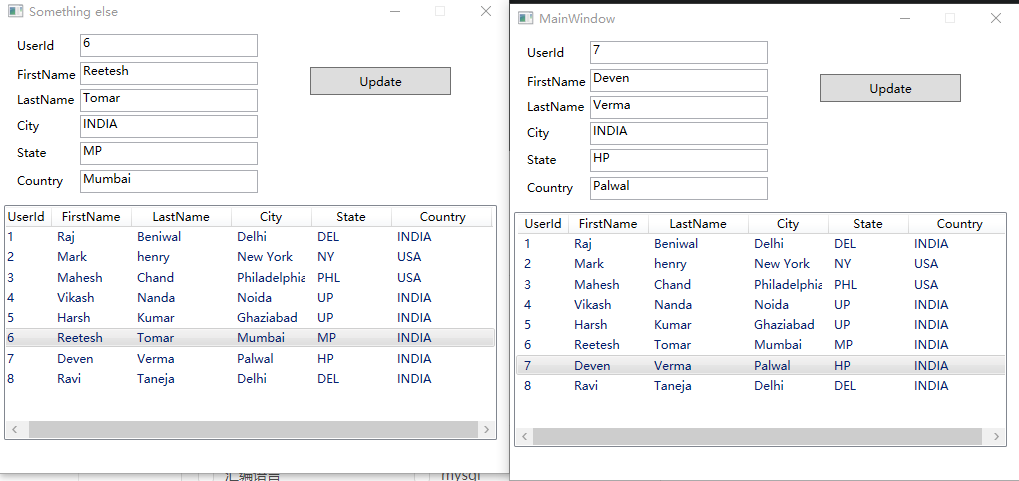The width and height of the screenshot is (1019, 481).
Task: Select Vikash Nanda row in Something else window
Action: click(x=250, y=298)
